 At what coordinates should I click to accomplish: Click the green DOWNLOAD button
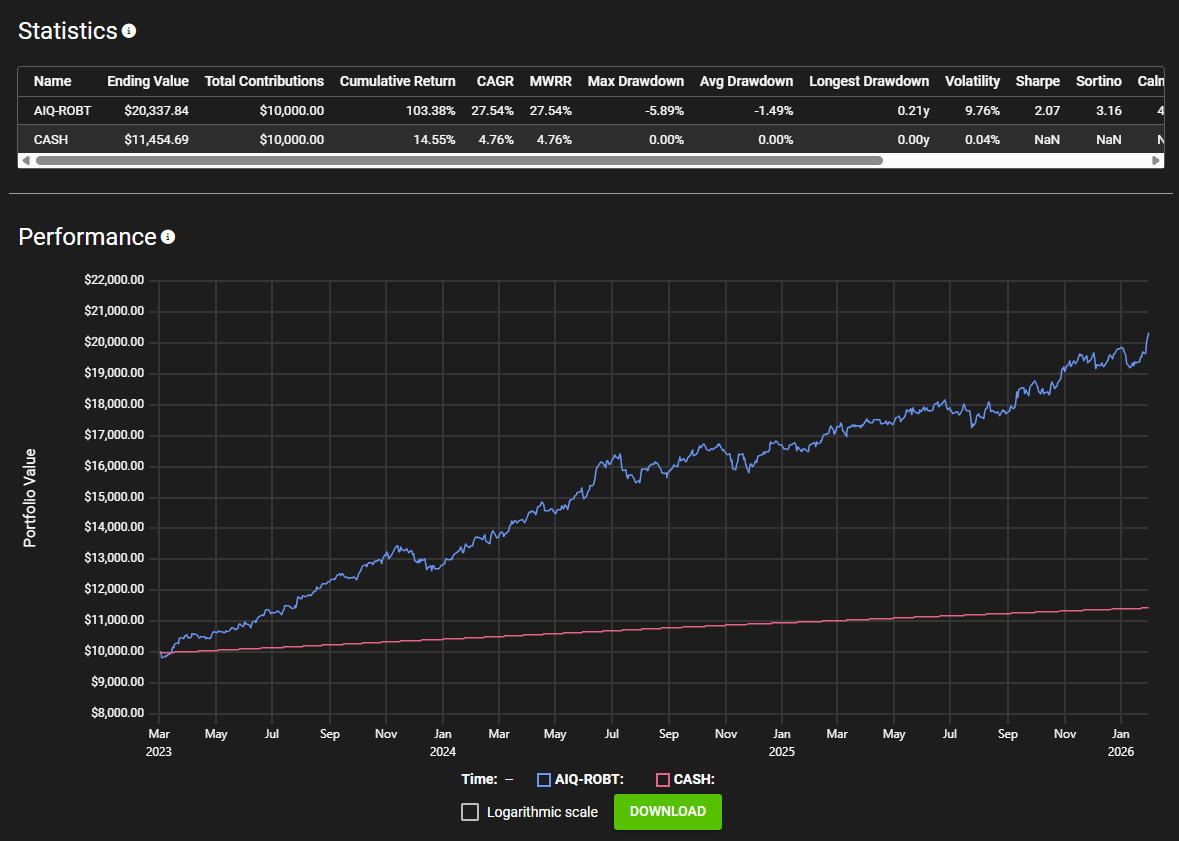668,812
